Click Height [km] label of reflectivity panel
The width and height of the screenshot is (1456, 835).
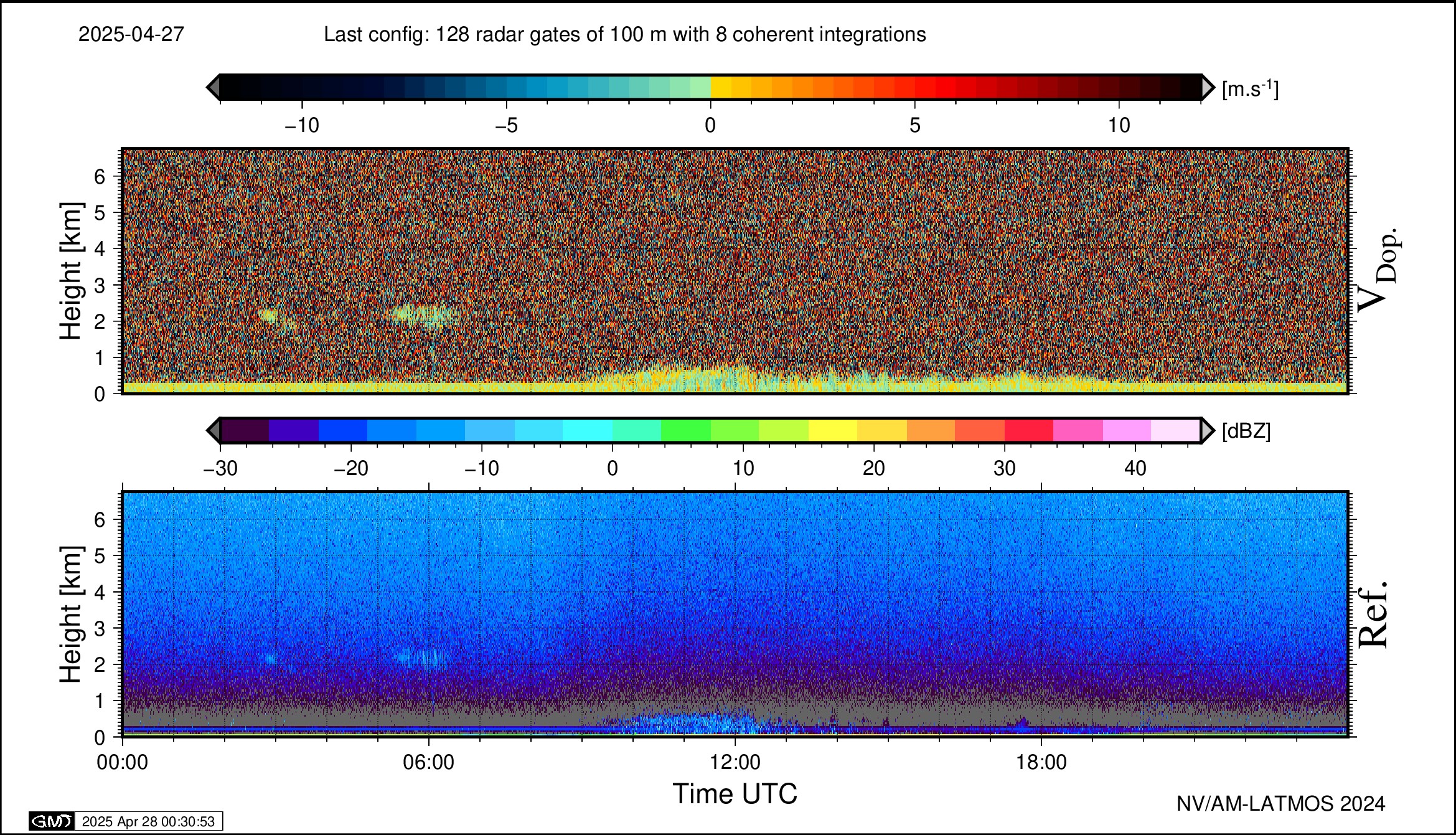(x=71, y=614)
